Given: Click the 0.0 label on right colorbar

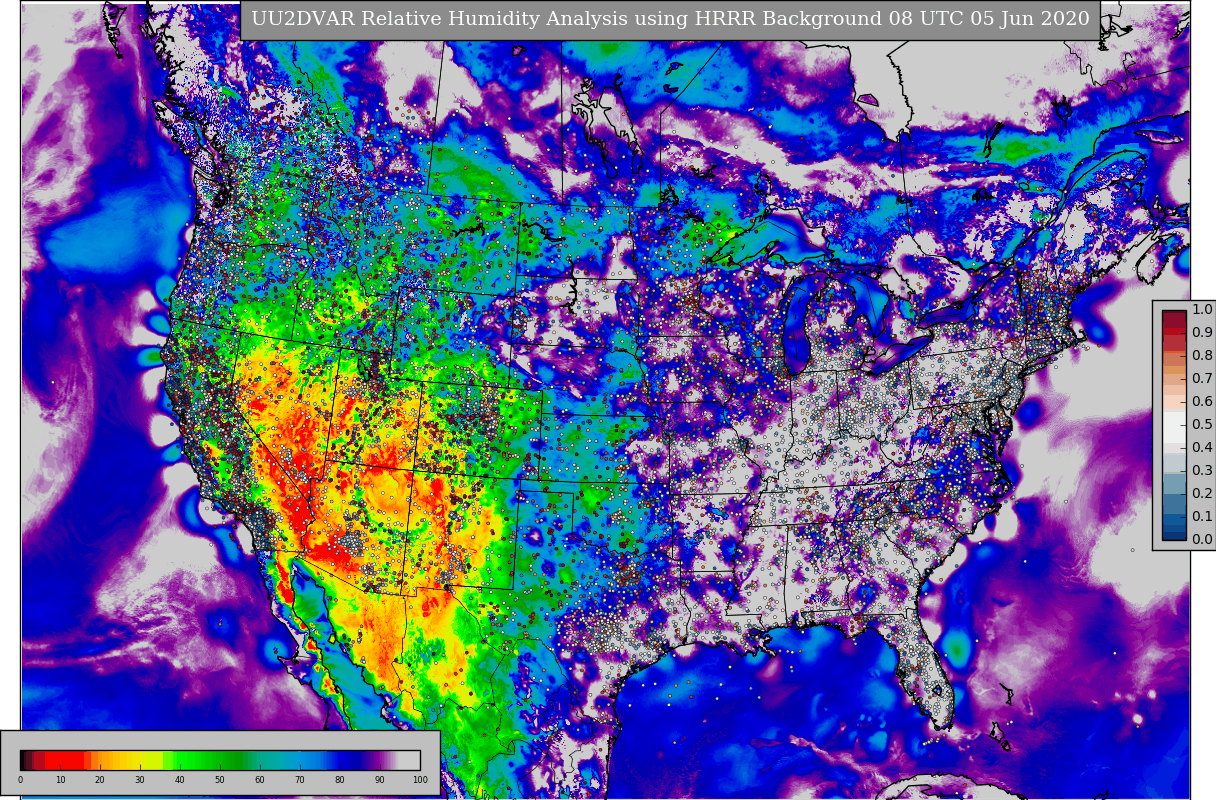Looking at the screenshot, I should click(x=1202, y=539).
